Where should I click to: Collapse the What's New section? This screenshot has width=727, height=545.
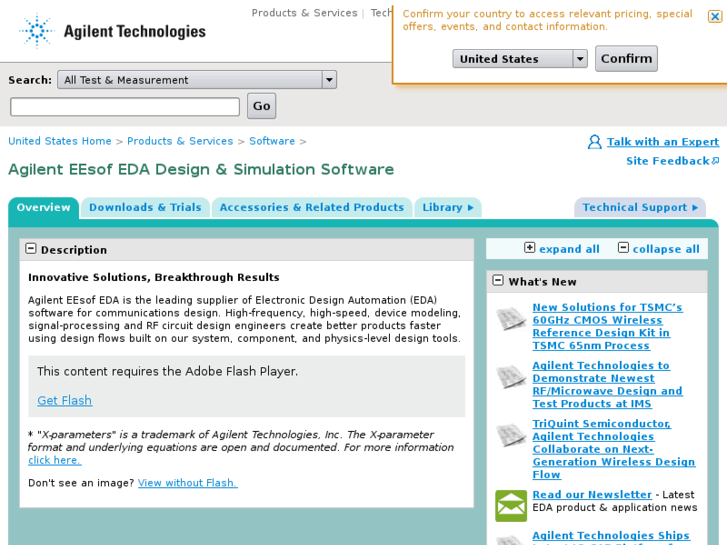tap(498, 280)
